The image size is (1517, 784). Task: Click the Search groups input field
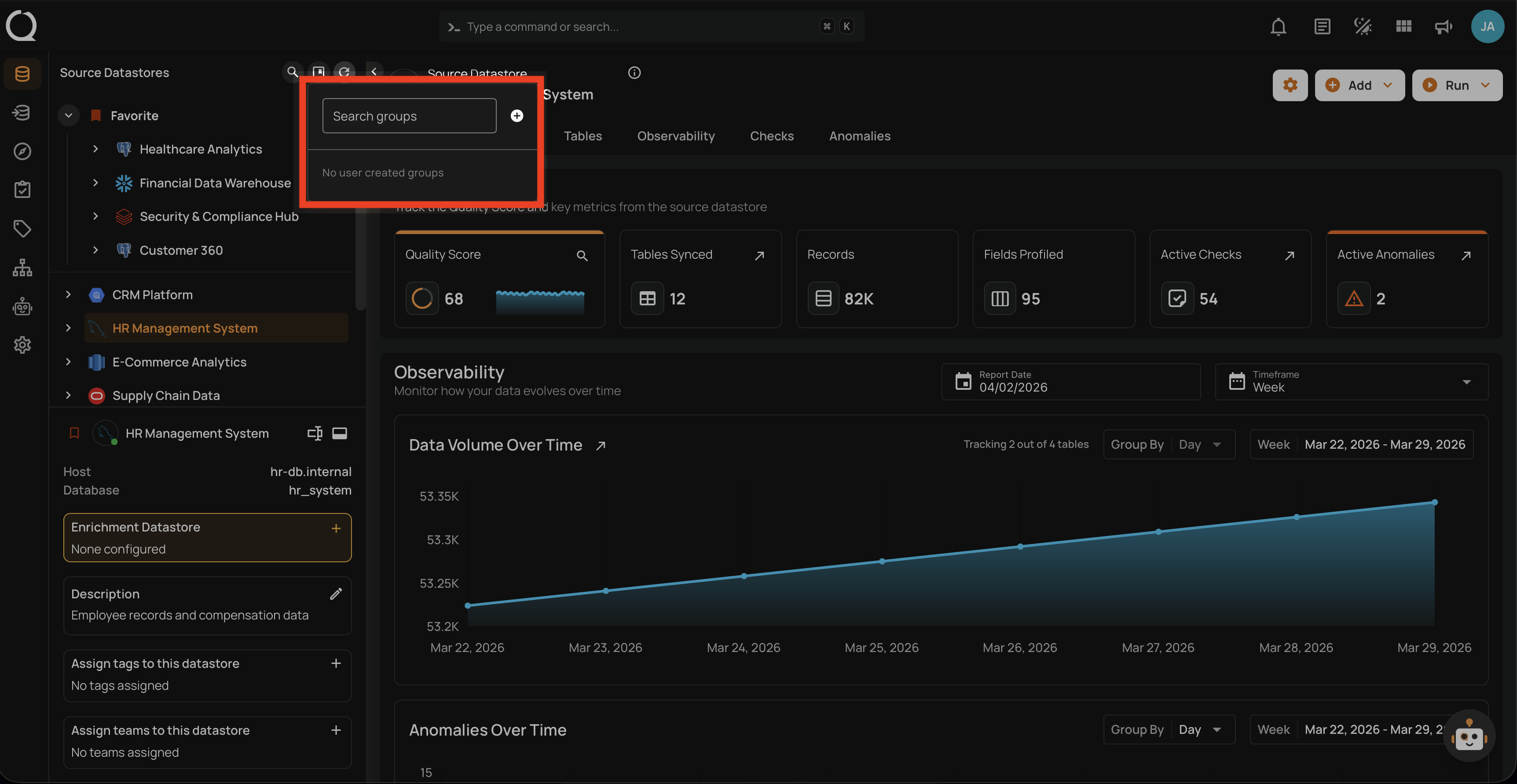pos(409,115)
